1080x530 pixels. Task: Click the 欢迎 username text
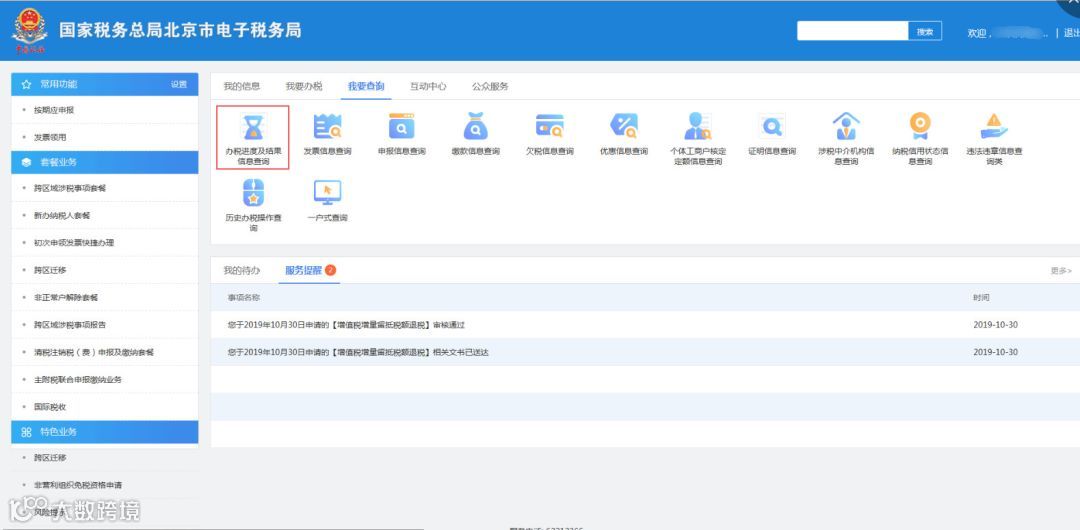[1008, 33]
